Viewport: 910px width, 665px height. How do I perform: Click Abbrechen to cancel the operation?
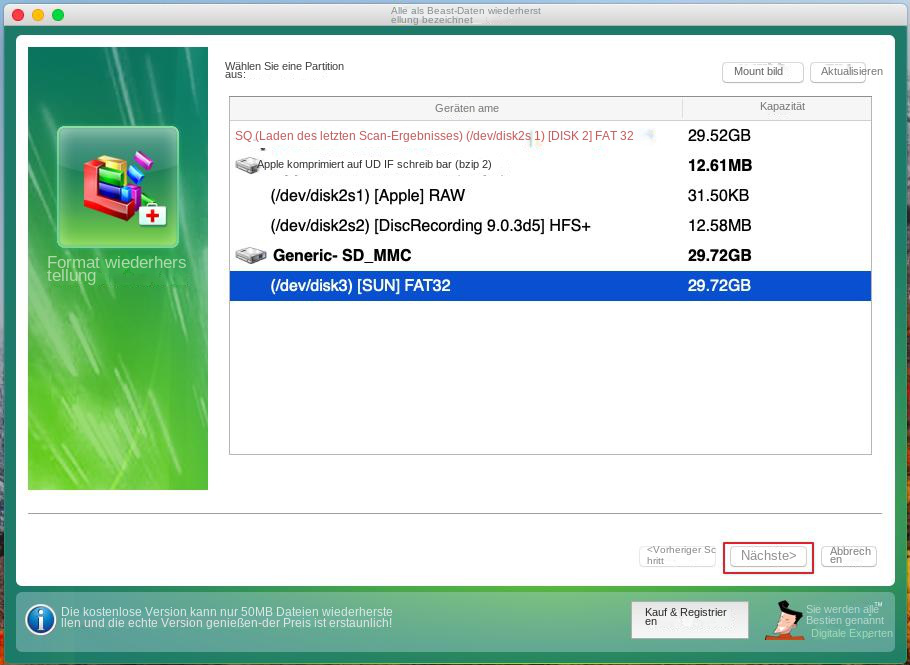coord(848,555)
